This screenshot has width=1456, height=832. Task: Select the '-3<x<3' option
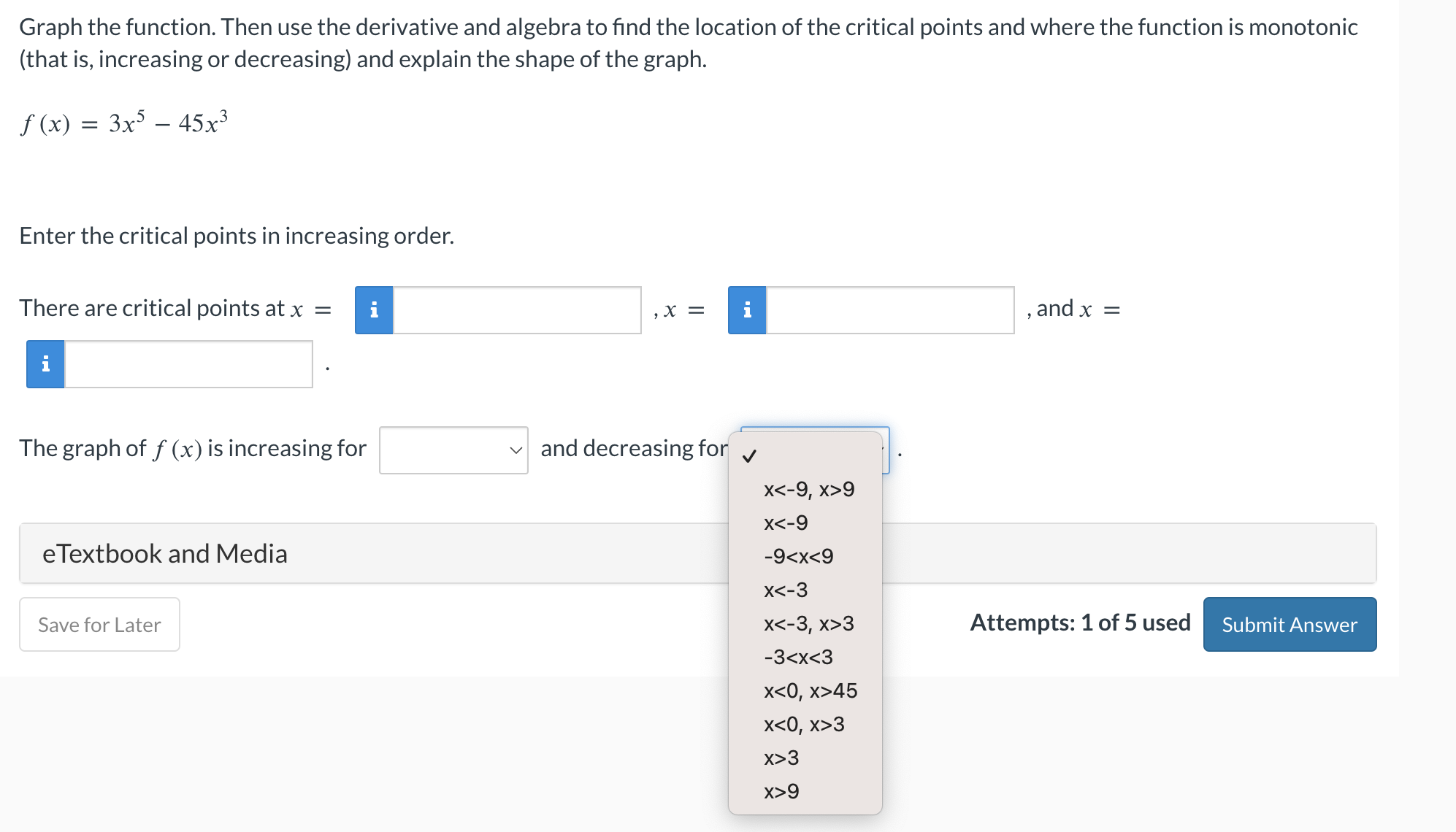coord(797,657)
